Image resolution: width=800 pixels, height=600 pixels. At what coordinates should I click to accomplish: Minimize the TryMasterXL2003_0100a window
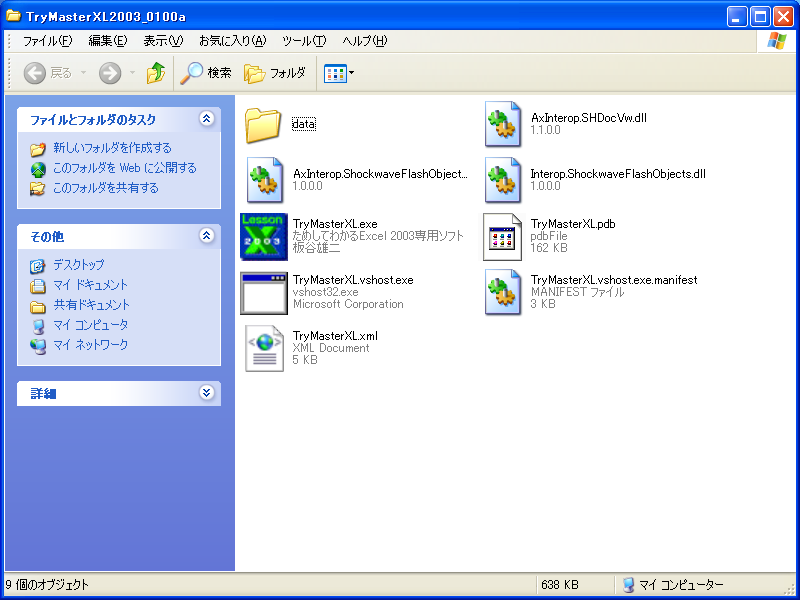[x=737, y=17]
